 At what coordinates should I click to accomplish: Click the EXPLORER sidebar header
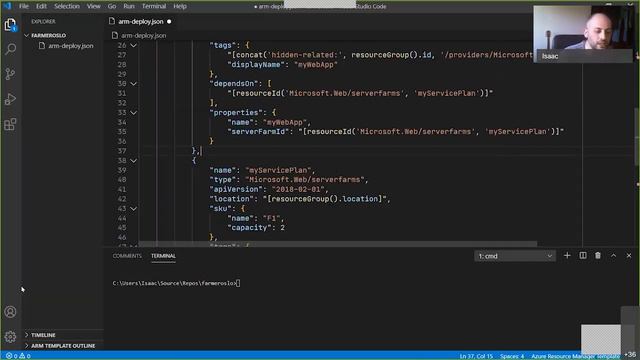click(43, 22)
